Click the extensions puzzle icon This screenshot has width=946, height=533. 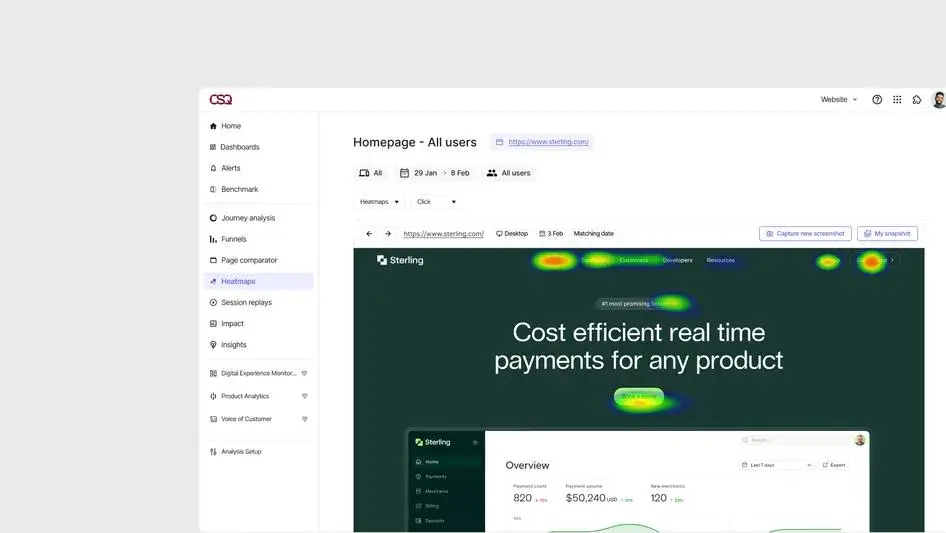917,100
